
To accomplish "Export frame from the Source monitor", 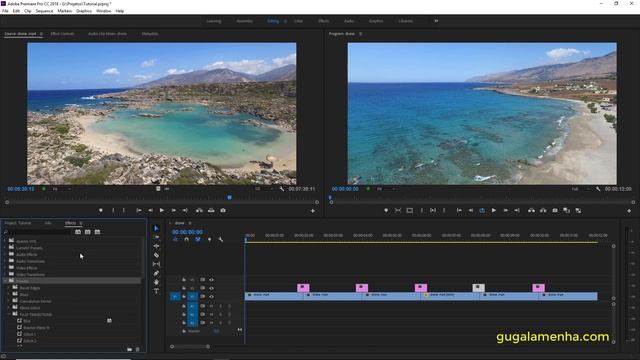I will 223,211.
